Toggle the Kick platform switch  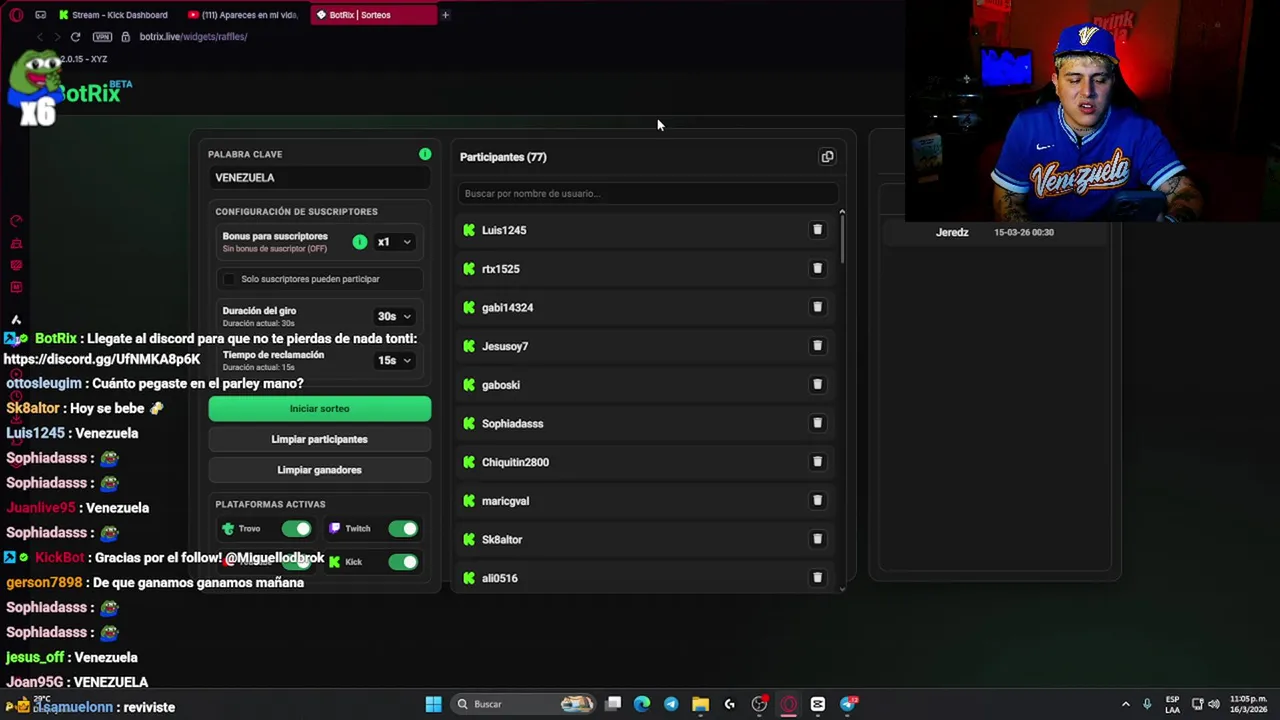coord(403,562)
